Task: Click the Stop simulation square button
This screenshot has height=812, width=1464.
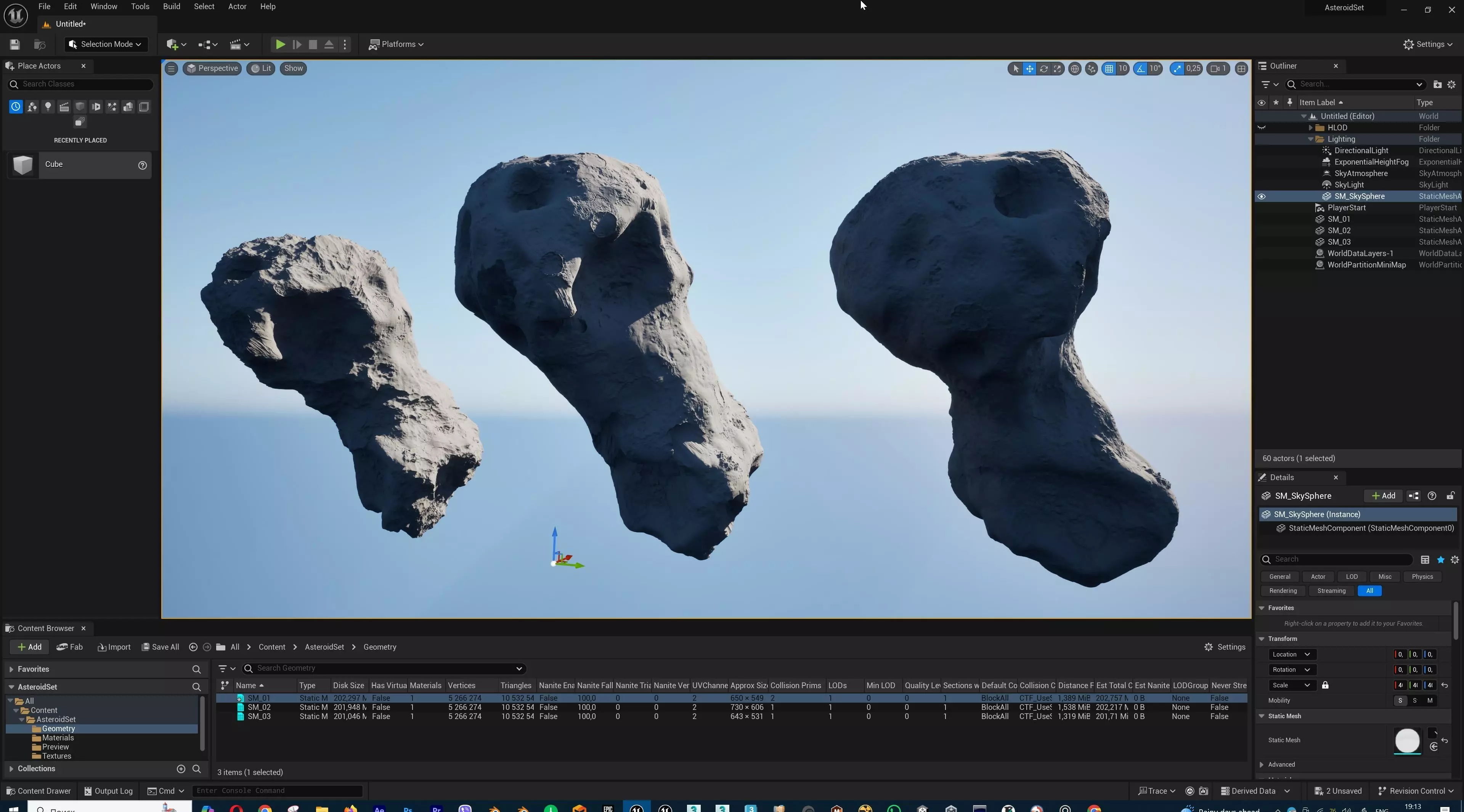Action: 313,44
